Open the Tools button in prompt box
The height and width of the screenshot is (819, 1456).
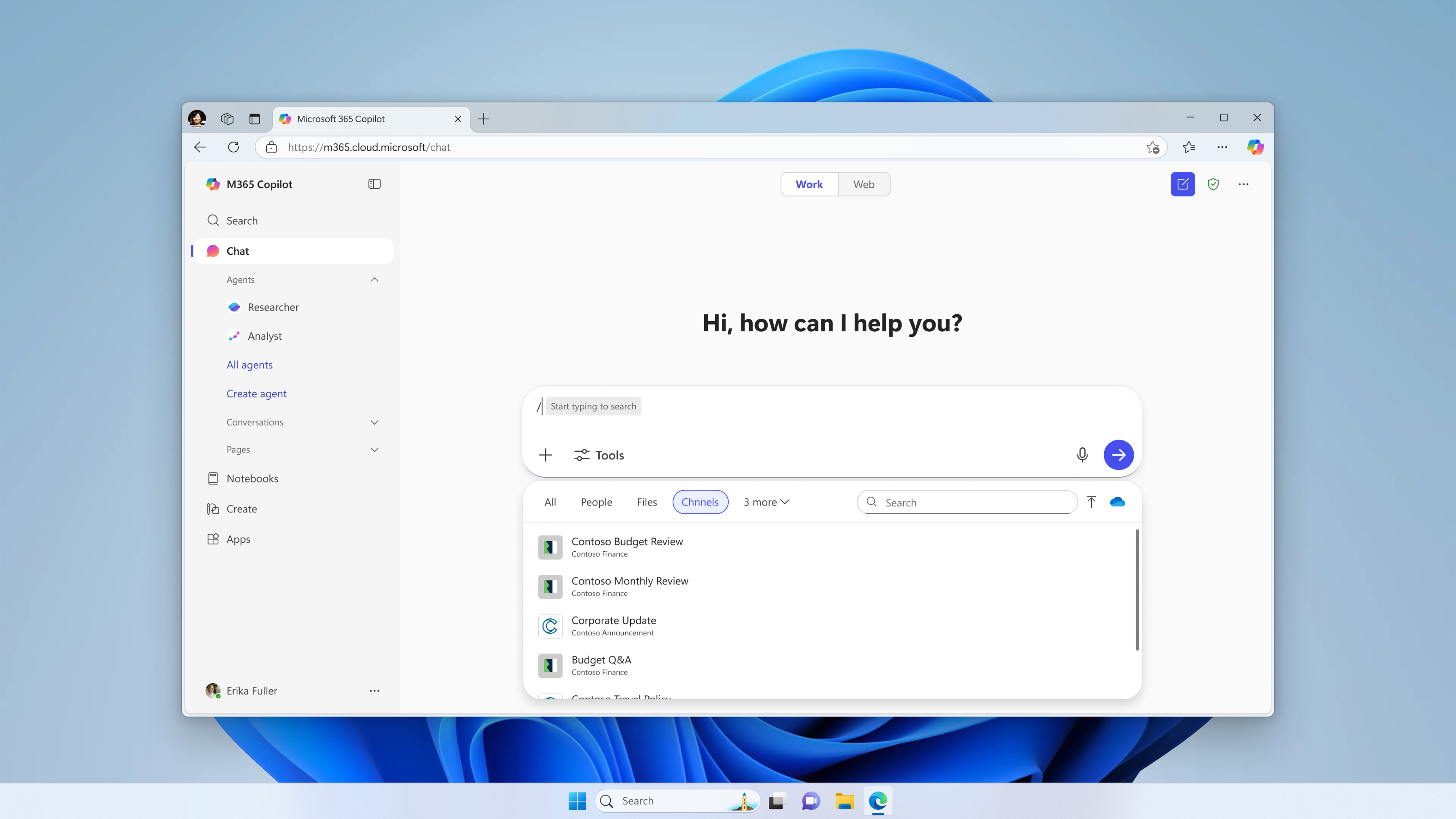599,455
